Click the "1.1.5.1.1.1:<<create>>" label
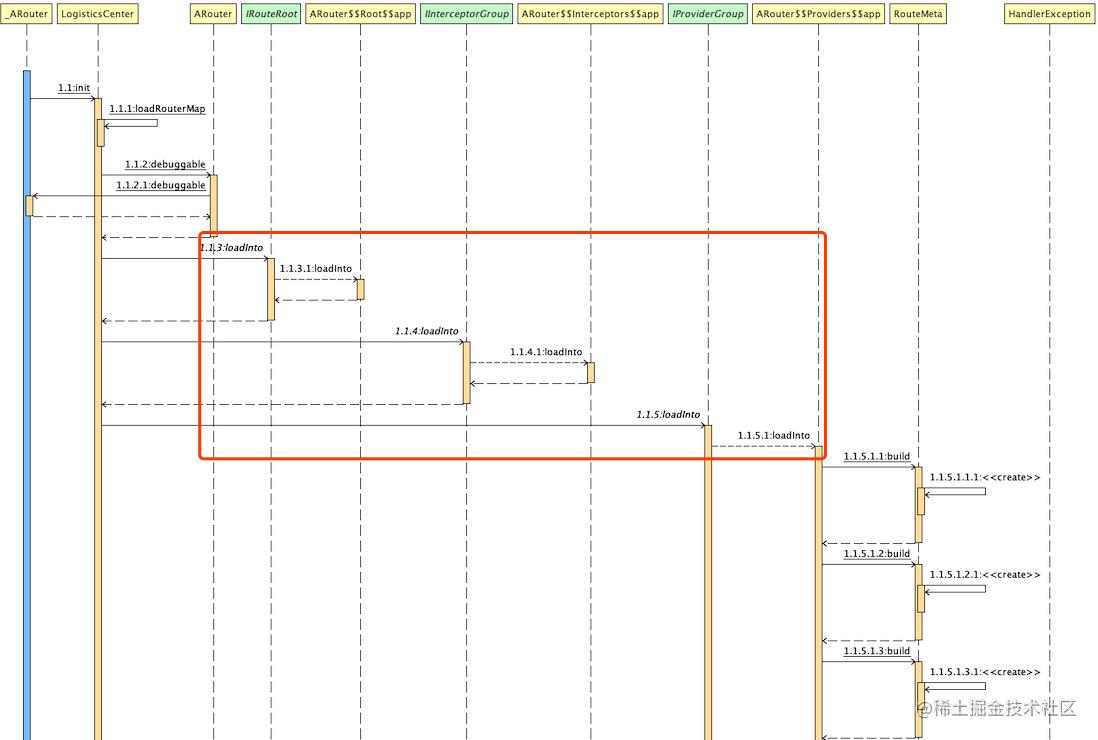This screenshot has height=740, width=1098. [985, 477]
